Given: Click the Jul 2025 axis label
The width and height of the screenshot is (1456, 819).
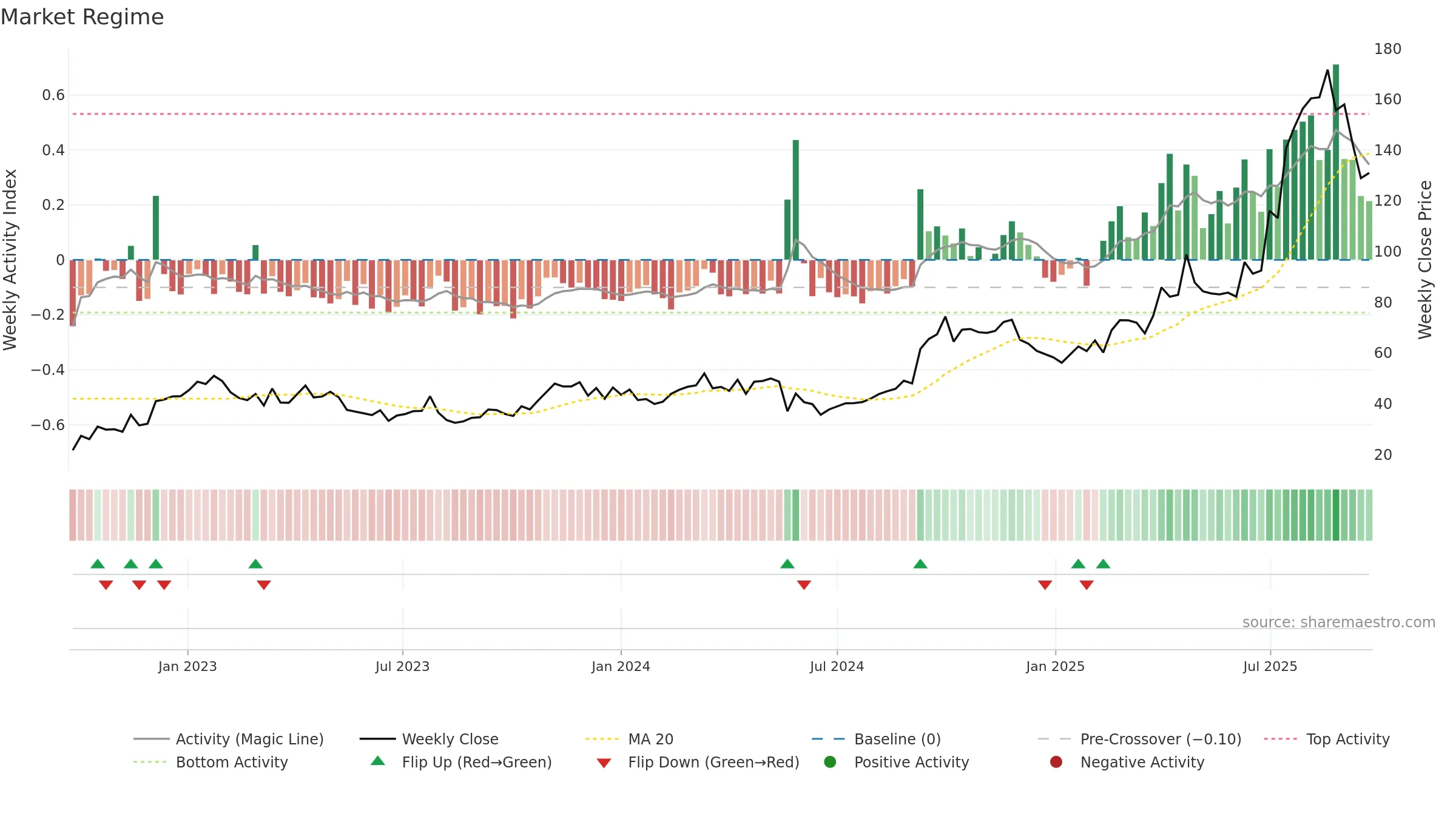Looking at the screenshot, I should pyautogui.click(x=1270, y=666).
